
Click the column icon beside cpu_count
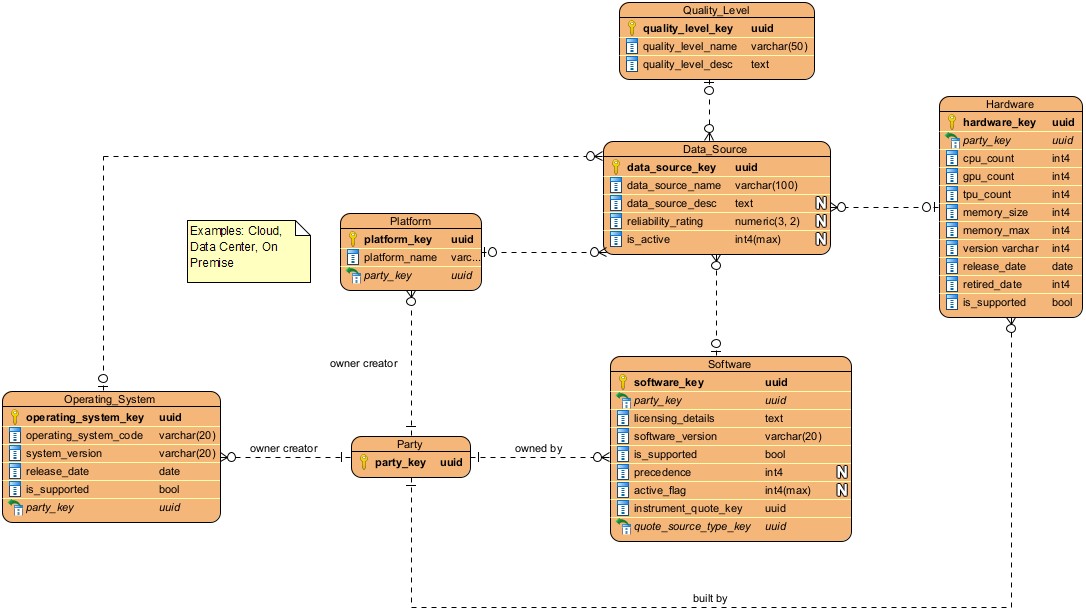pos(952,158)
